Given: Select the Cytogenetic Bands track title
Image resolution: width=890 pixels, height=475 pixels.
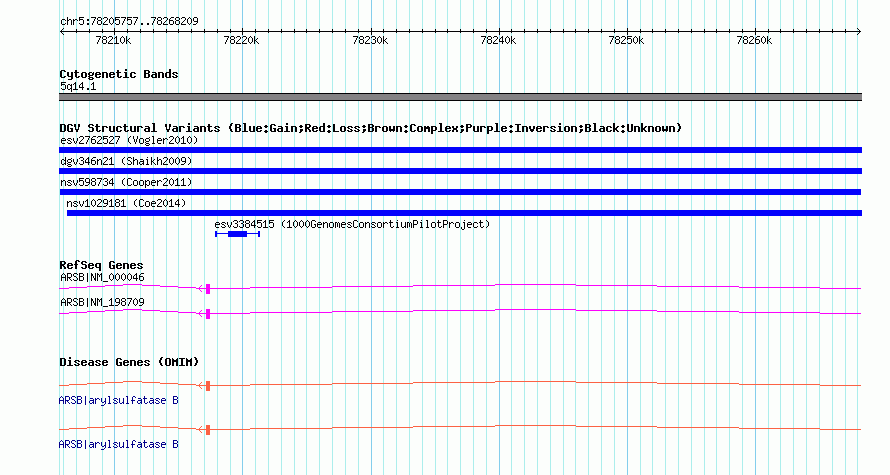Looking at the screenshot, I should tap(119, 74).
